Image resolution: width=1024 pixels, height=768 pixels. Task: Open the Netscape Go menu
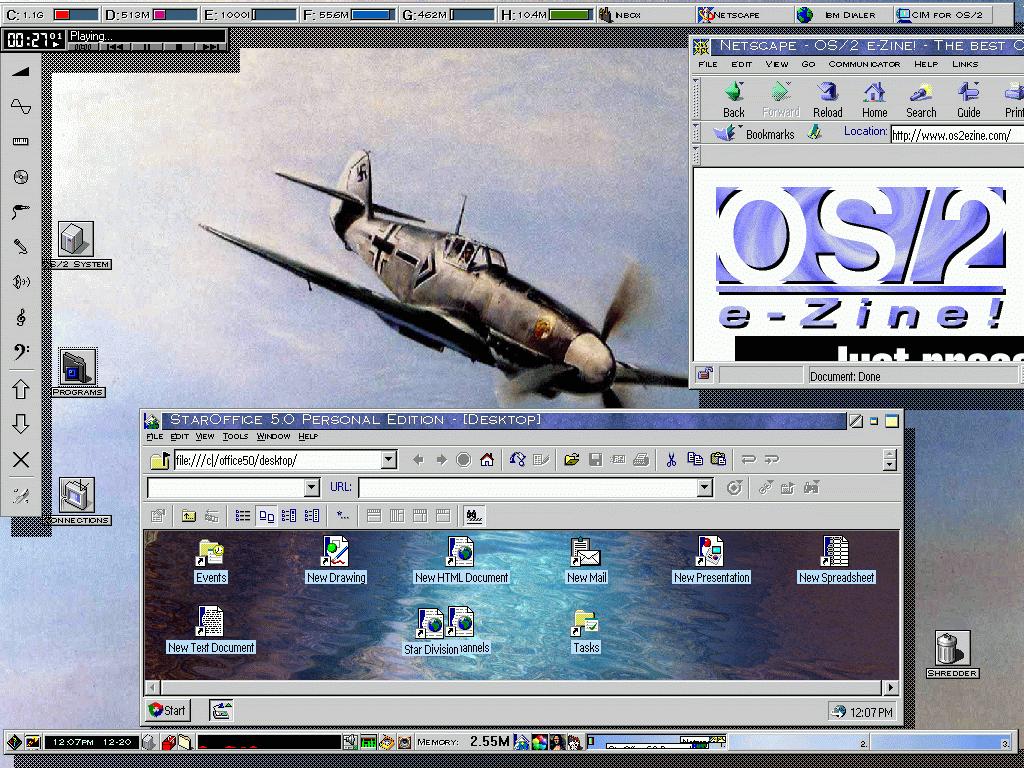click(808, 64)
